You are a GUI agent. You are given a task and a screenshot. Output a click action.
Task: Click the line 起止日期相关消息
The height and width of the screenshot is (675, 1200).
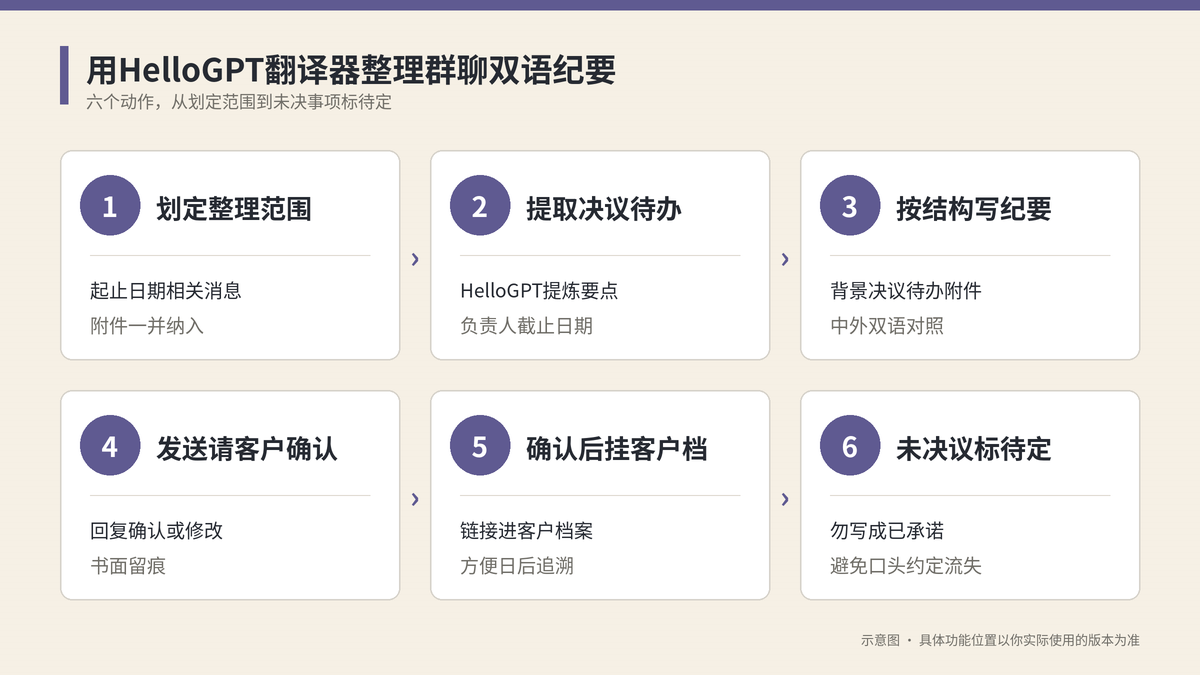[x=166, y=291]
